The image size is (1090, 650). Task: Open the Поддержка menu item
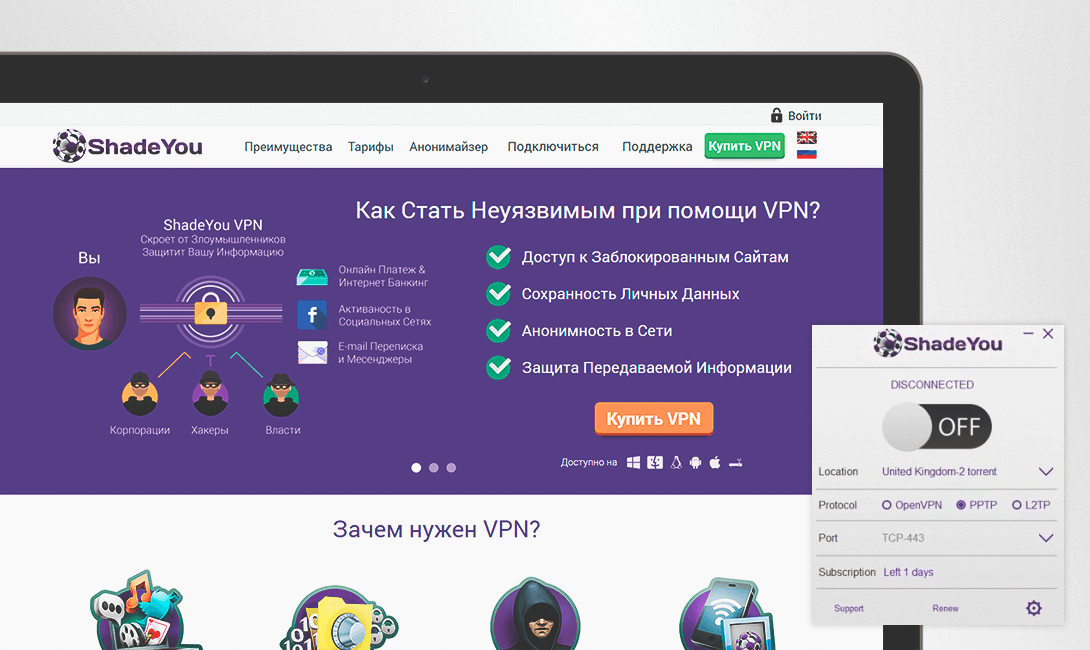coord(657,147)
